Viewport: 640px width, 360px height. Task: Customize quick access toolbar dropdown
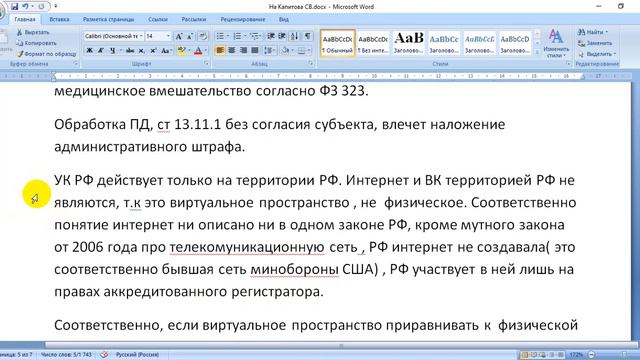pos(56,7)
